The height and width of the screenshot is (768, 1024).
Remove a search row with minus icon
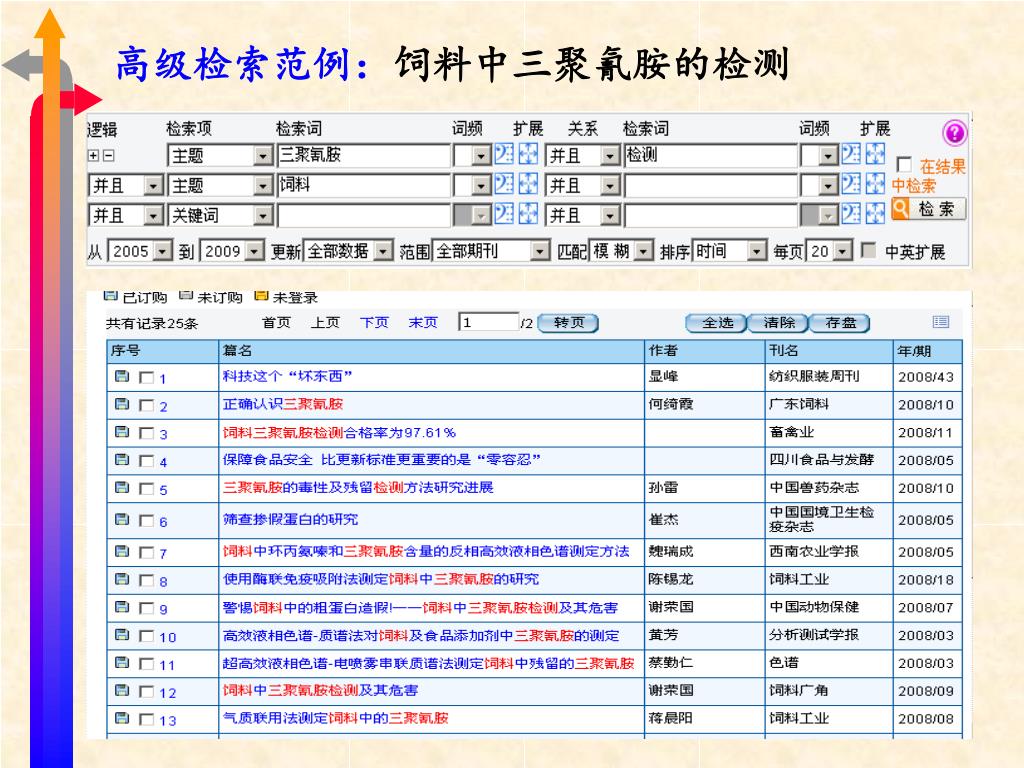(109, 155)
